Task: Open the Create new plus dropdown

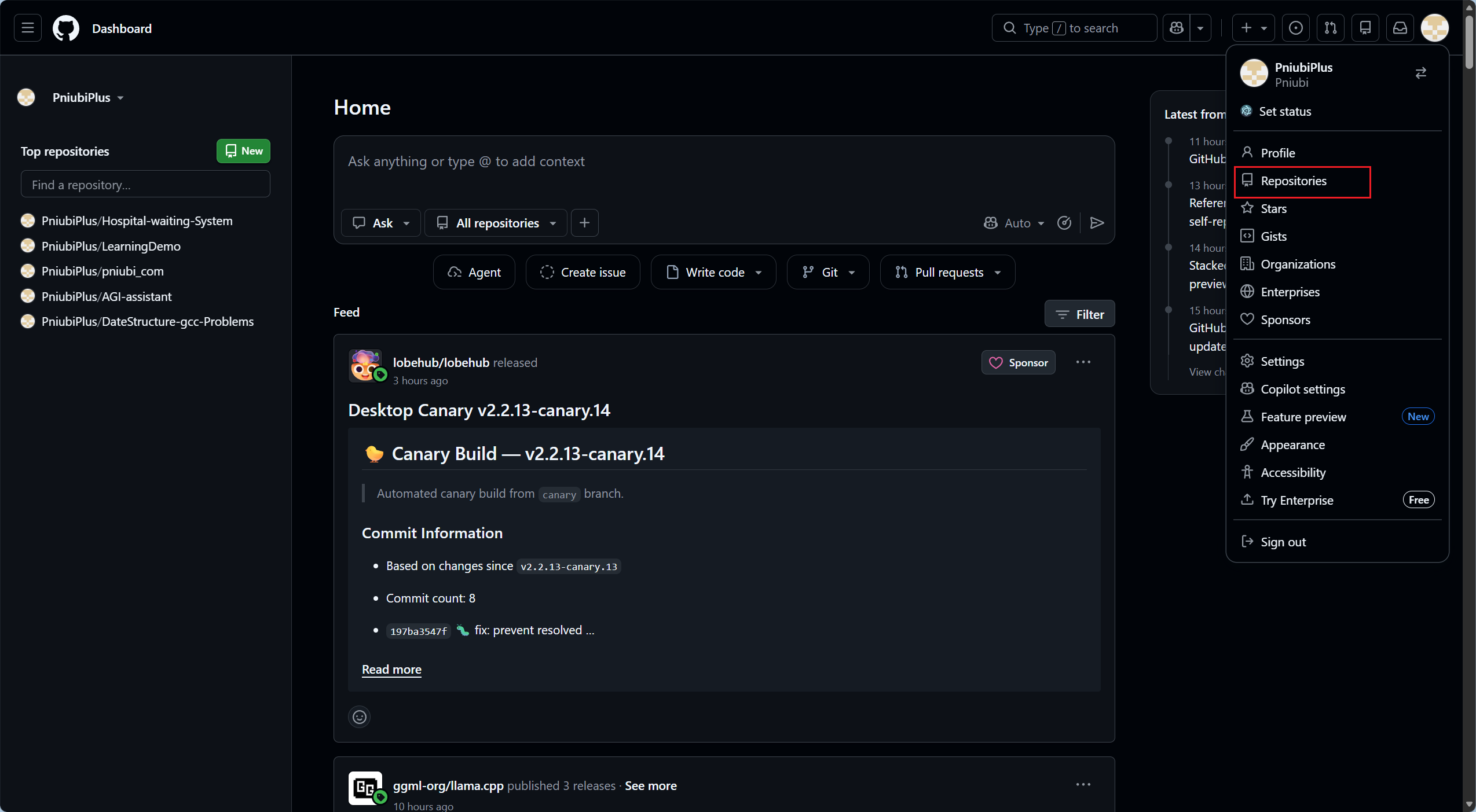Action: click(1254, 28)
